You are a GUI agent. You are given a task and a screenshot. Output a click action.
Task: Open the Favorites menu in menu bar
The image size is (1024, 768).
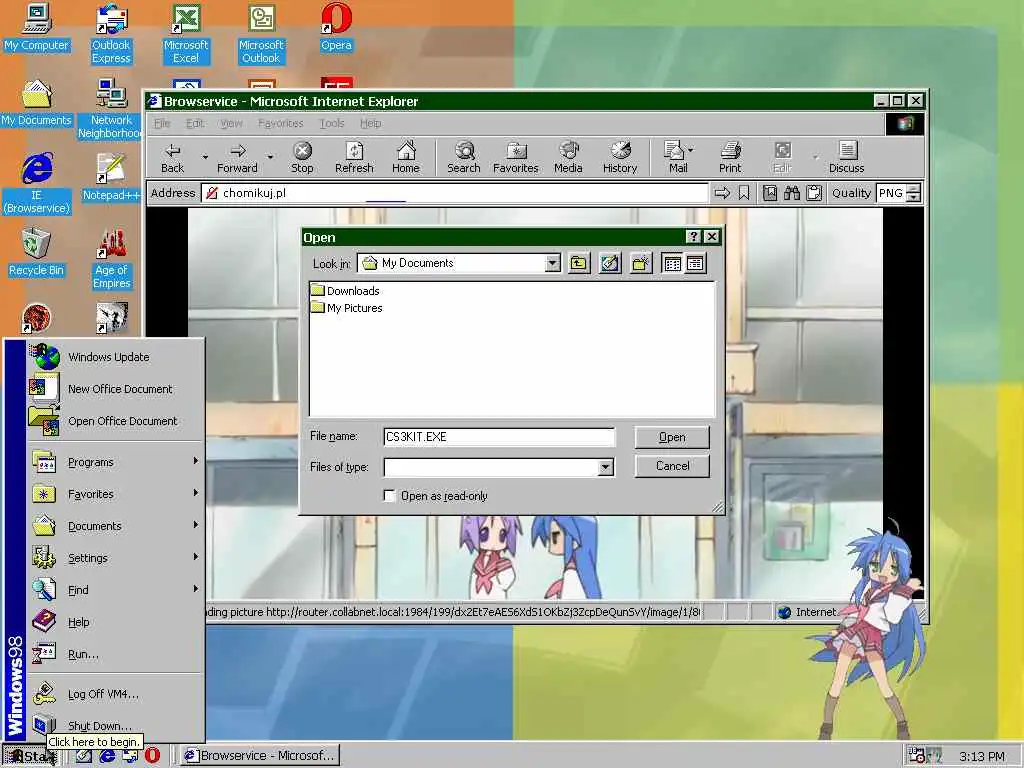(280, 123)
